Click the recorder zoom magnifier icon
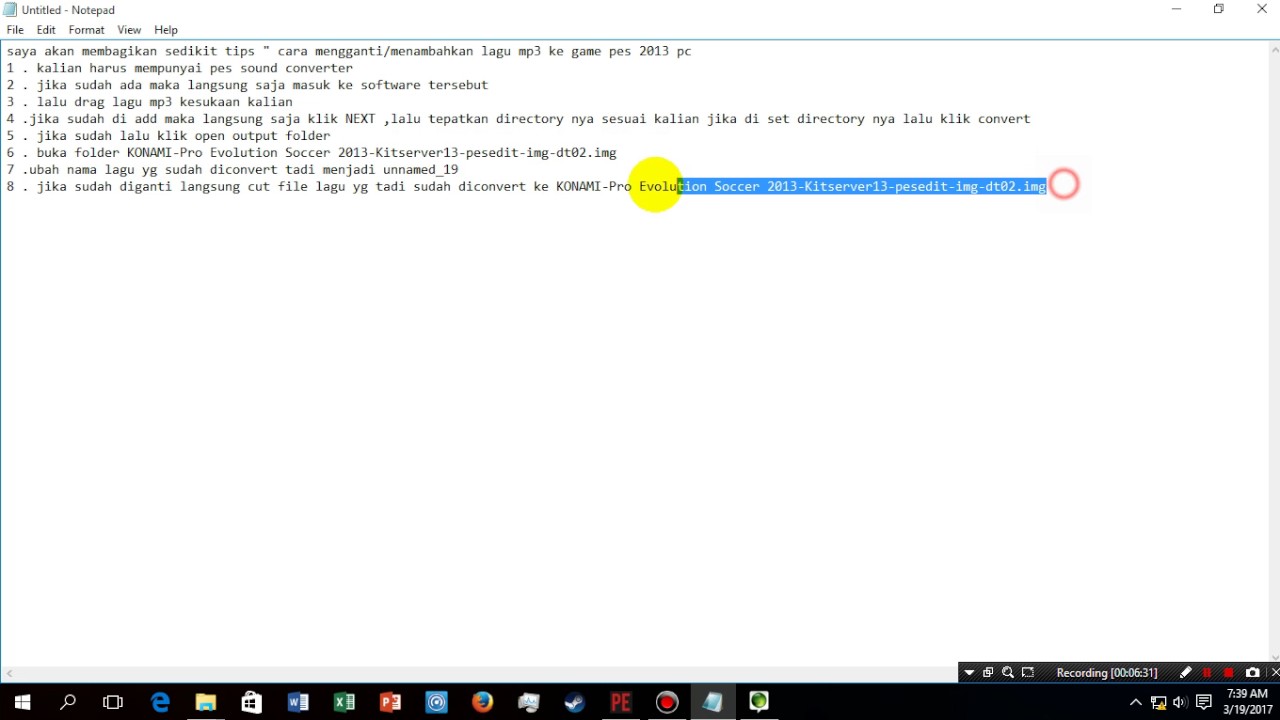This screenshot has height=720, width=1280. pos(1008,673)
